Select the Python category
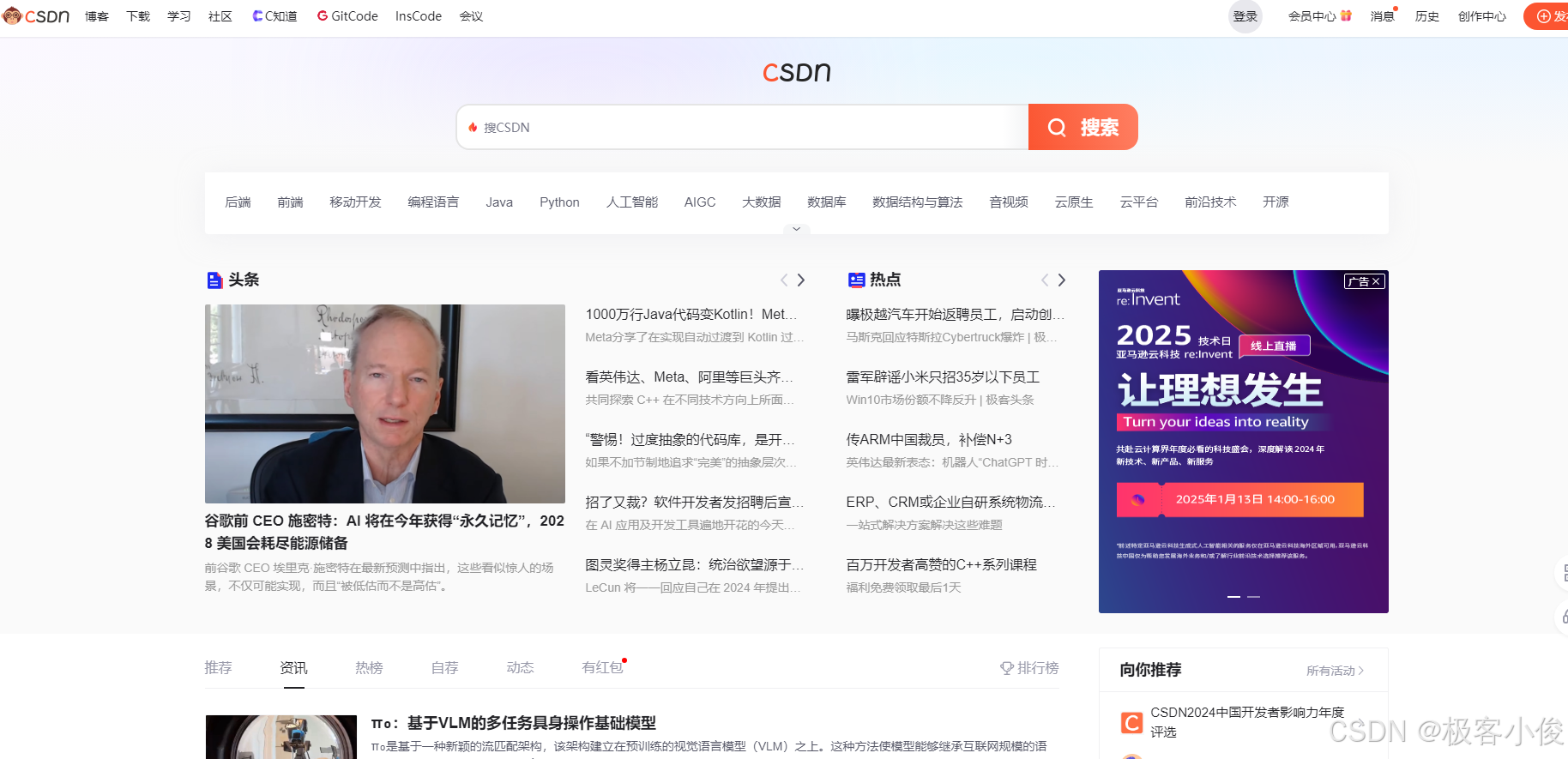This screenshot has width=1568, height=759. (x=559, y=202)
